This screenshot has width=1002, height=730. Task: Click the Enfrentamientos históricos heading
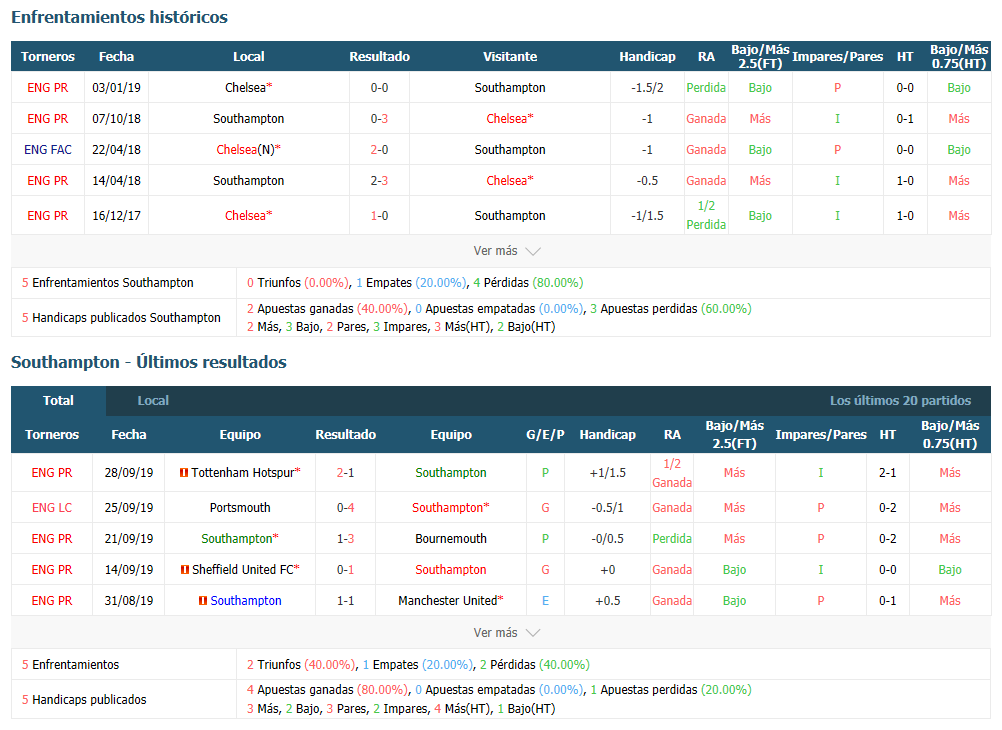(x=119, y=17)
